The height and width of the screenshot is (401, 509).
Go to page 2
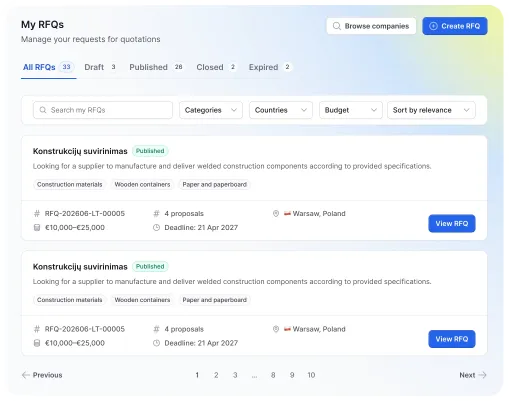pos(216,375)
